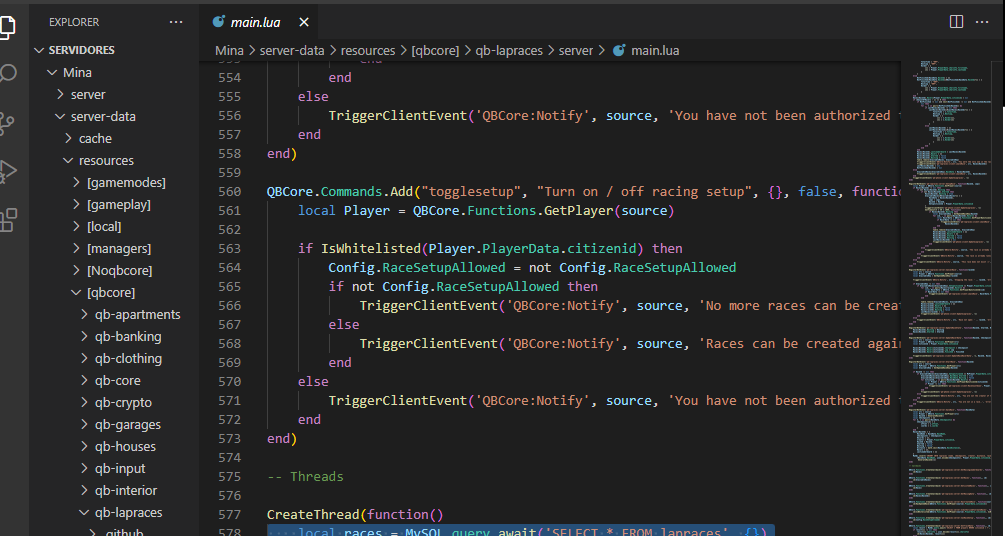Click the Split Editor Right icon
1005x536 pixels.
coord(956,22)
